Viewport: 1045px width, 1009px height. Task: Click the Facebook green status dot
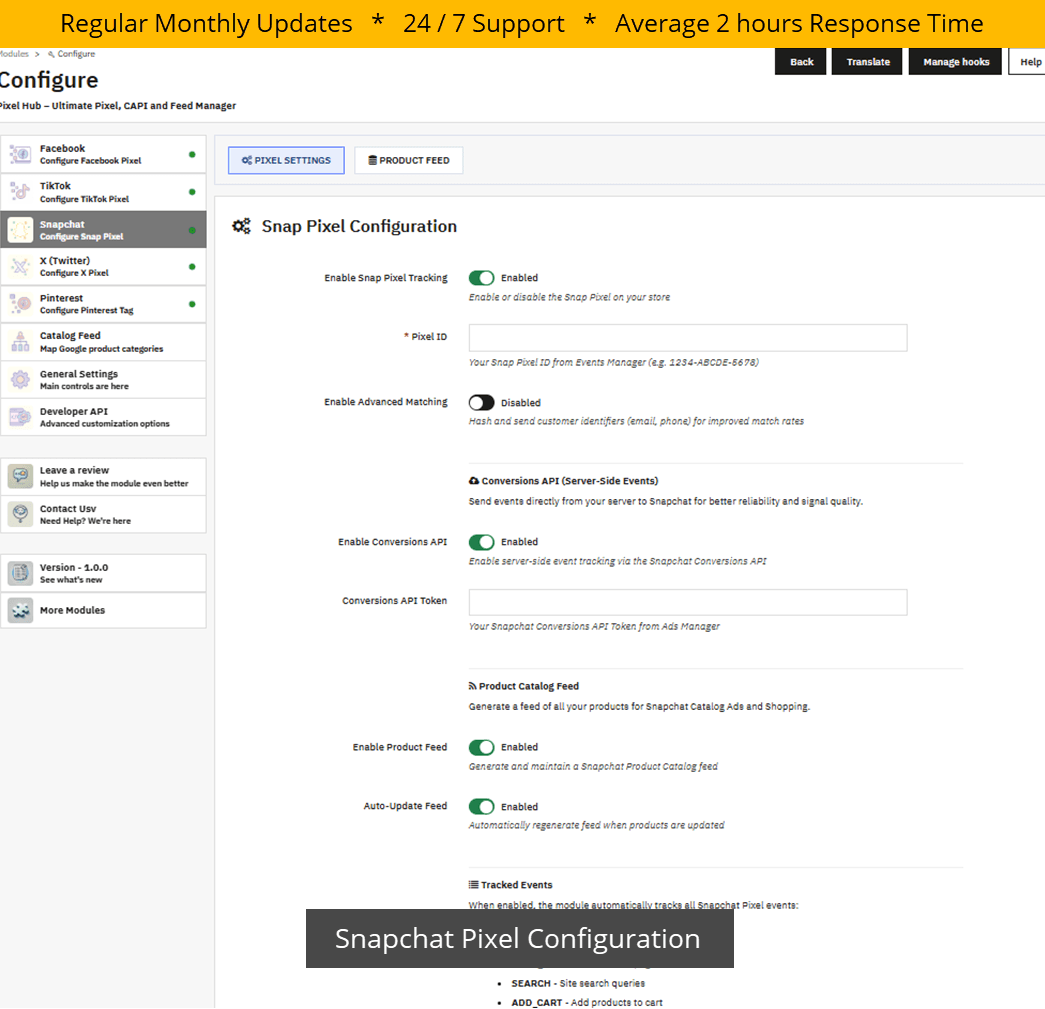[x=192, y=155]
